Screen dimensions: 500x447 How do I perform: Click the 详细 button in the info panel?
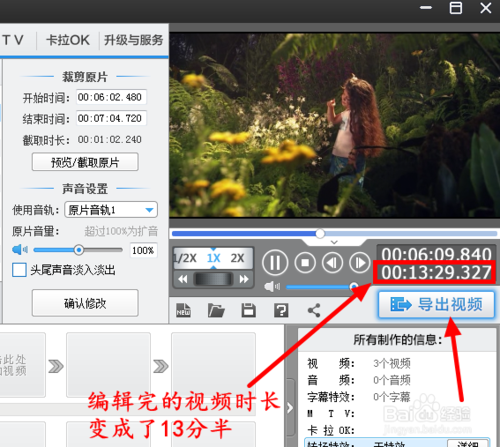tap(468, 444)
